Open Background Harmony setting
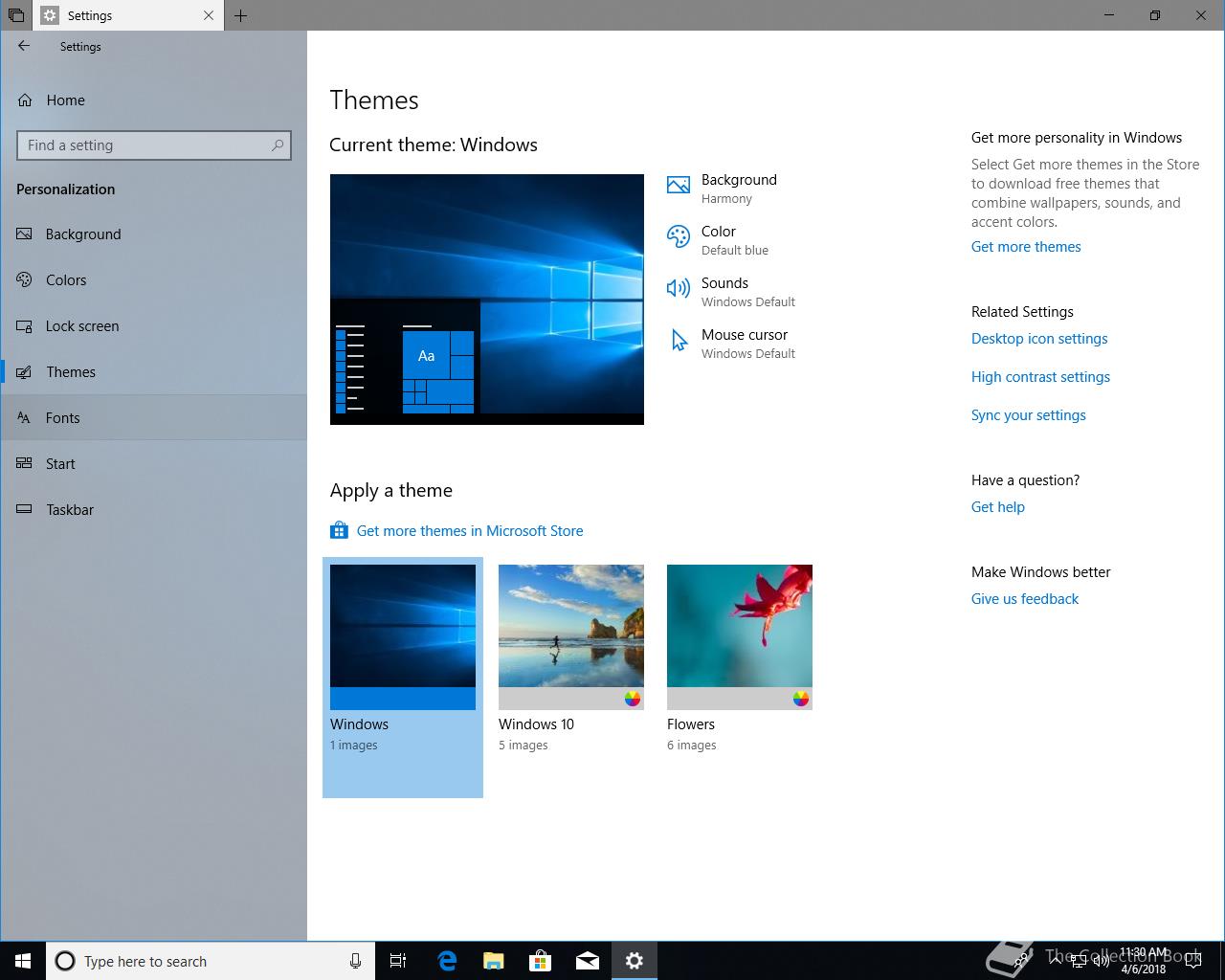Image resolution: width=1225 pixels, height=980 pixels. pos(739,189)
